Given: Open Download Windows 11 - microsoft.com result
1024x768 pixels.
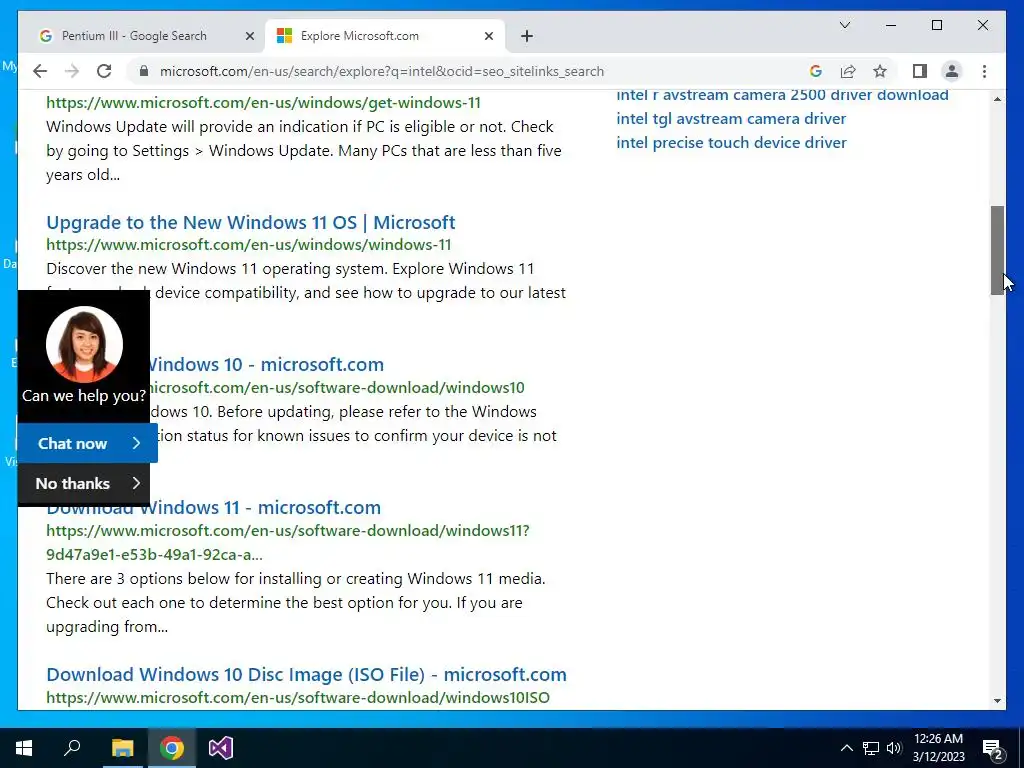Looking at the screenshot, I should coord(214,507).
